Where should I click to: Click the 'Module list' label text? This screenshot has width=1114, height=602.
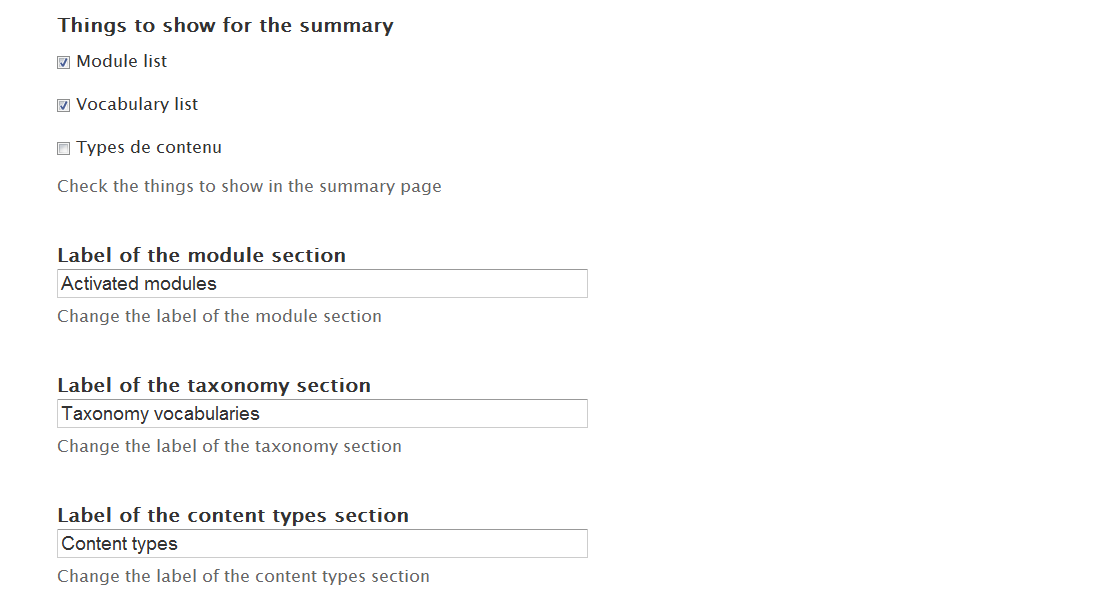point(121,61)
